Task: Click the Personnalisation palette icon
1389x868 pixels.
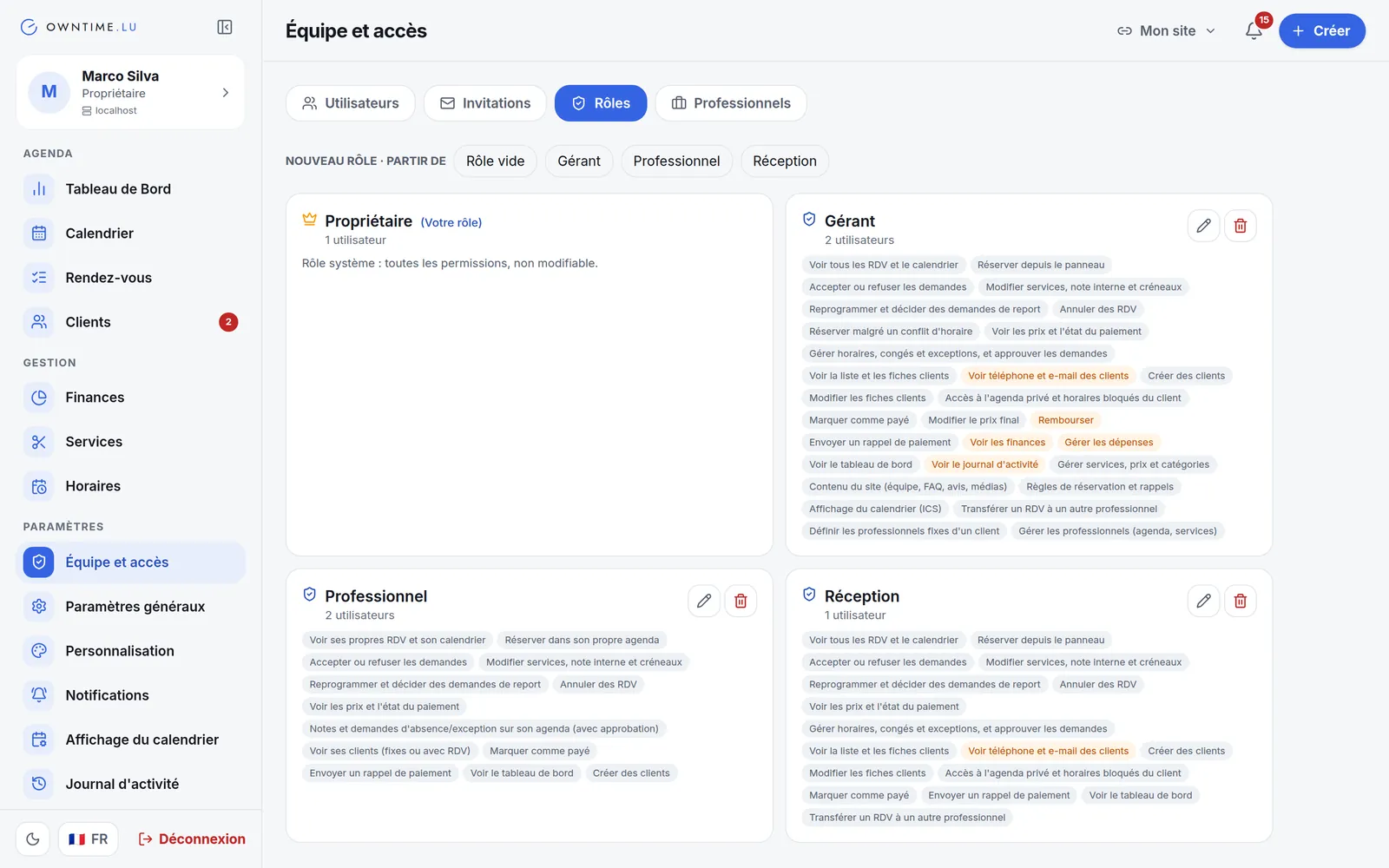Action: point(39,651)
